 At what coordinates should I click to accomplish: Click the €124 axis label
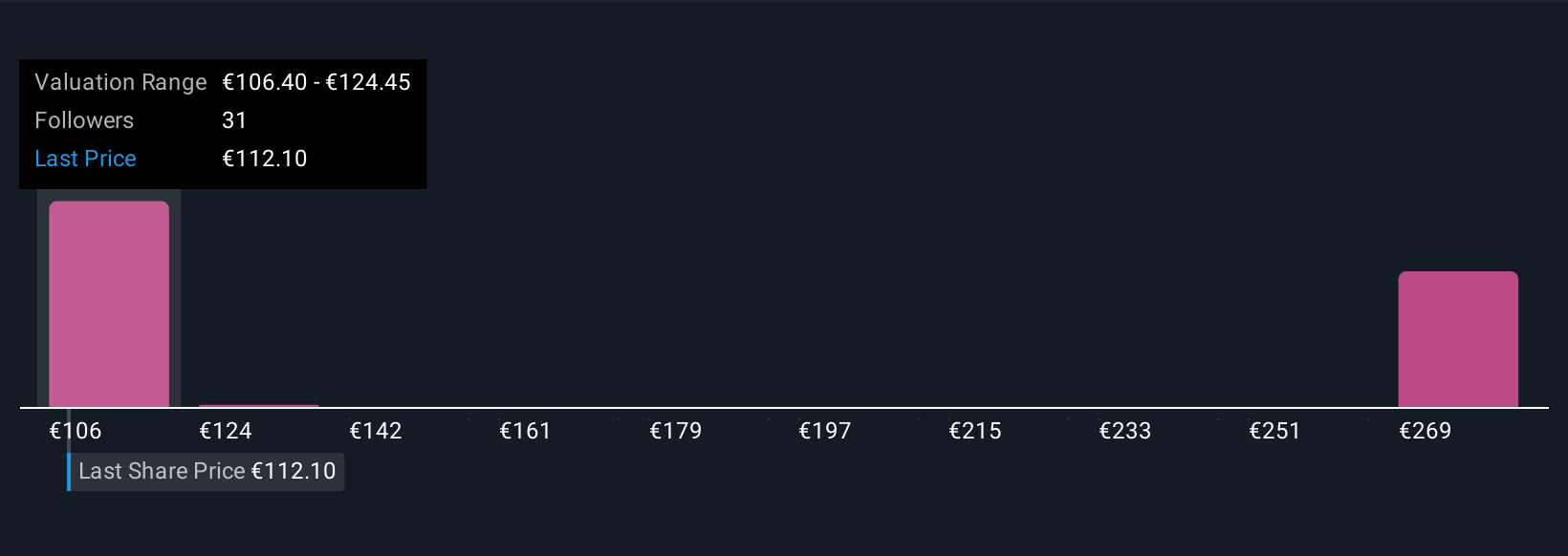click(x=226, y=431)
